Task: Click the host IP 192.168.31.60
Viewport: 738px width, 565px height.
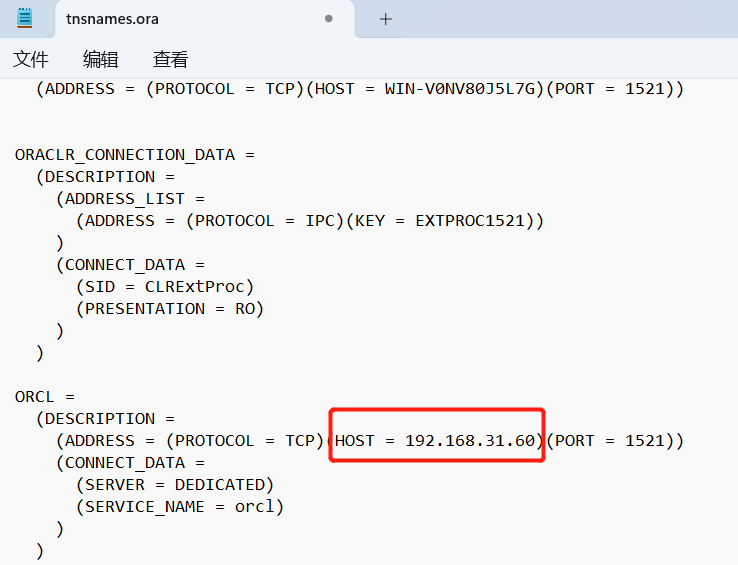Action: tap(470, 441)
